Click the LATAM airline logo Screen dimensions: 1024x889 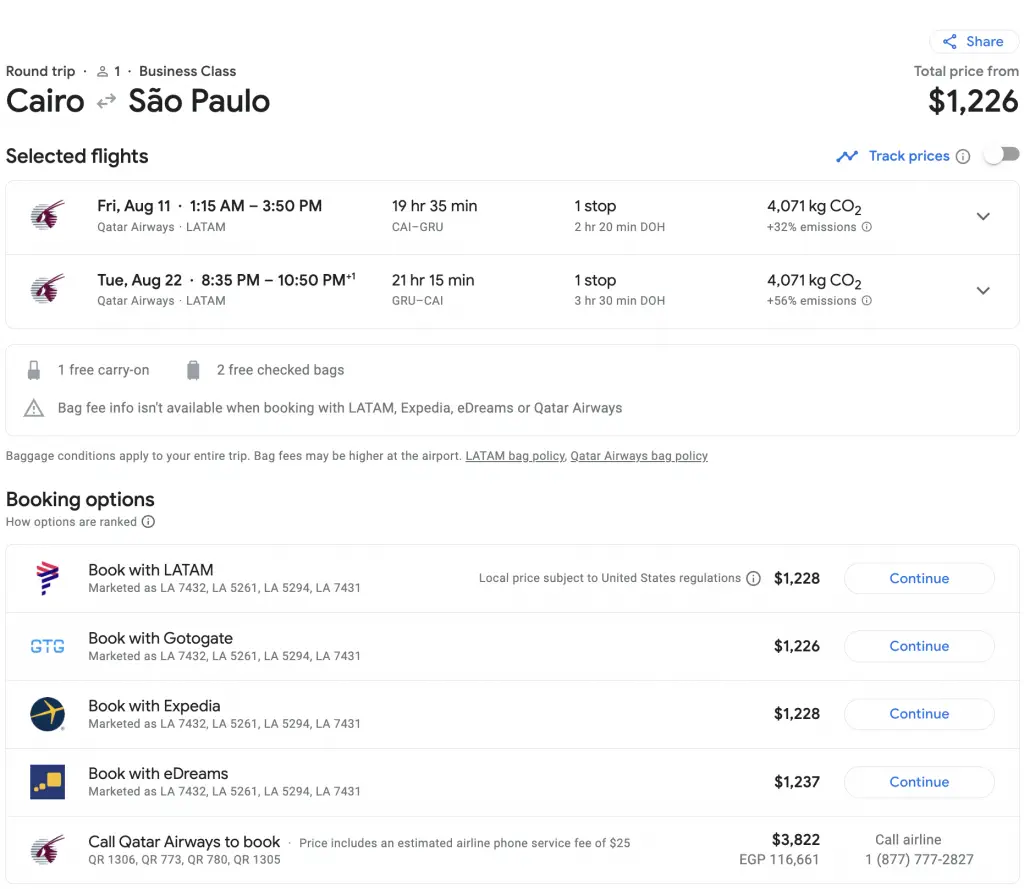tap(47, 578)
